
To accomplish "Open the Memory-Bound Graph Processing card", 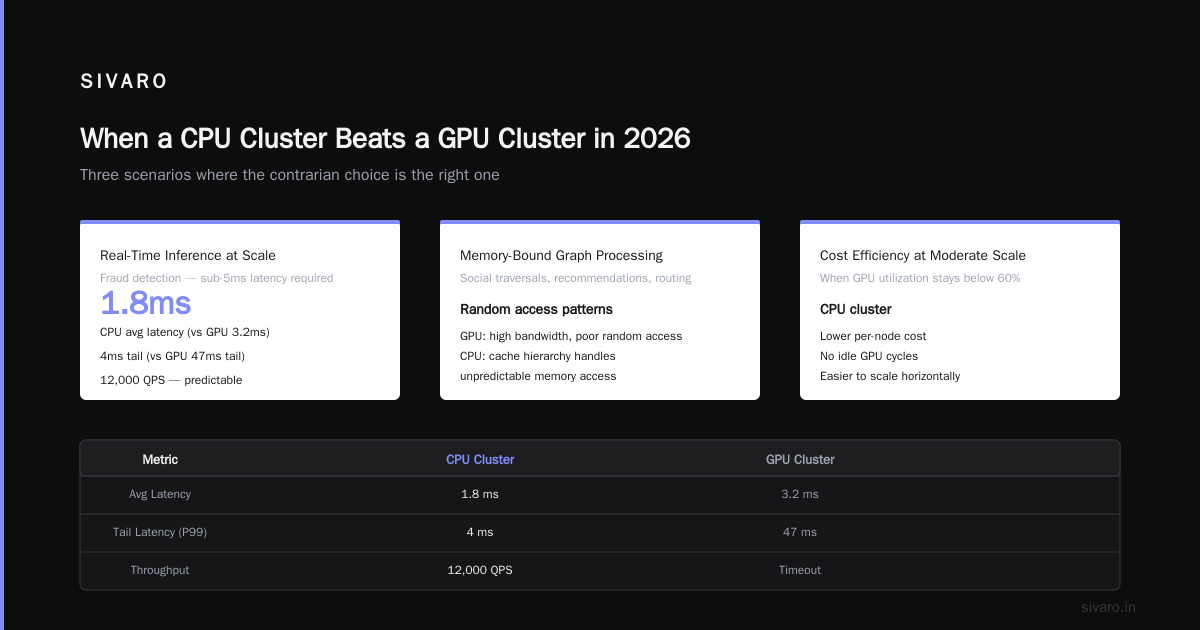I will click(600, 310).
